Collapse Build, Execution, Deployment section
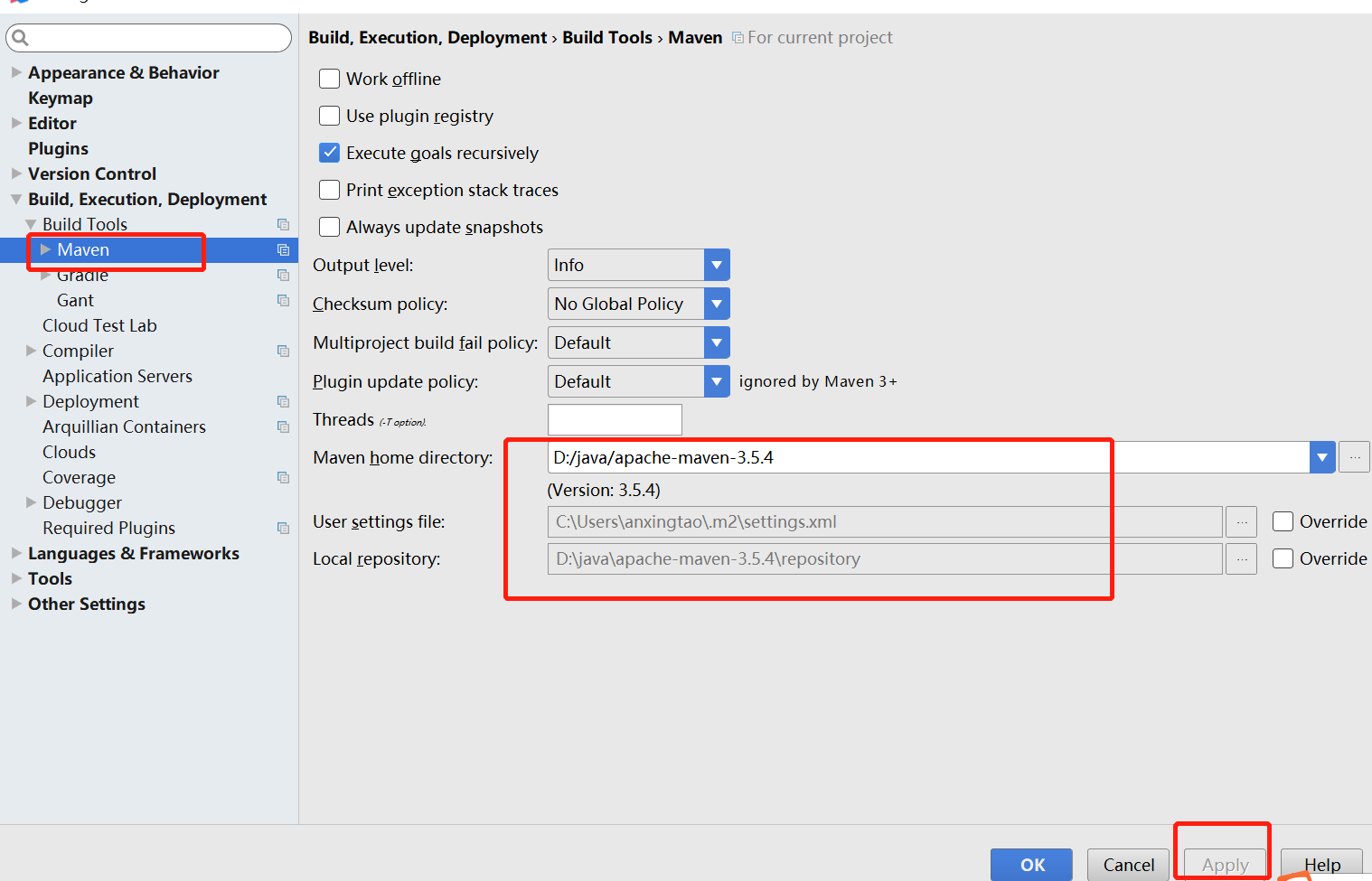Image resolution: width=1372 pixels, height=881 pixels. [16, 199]
